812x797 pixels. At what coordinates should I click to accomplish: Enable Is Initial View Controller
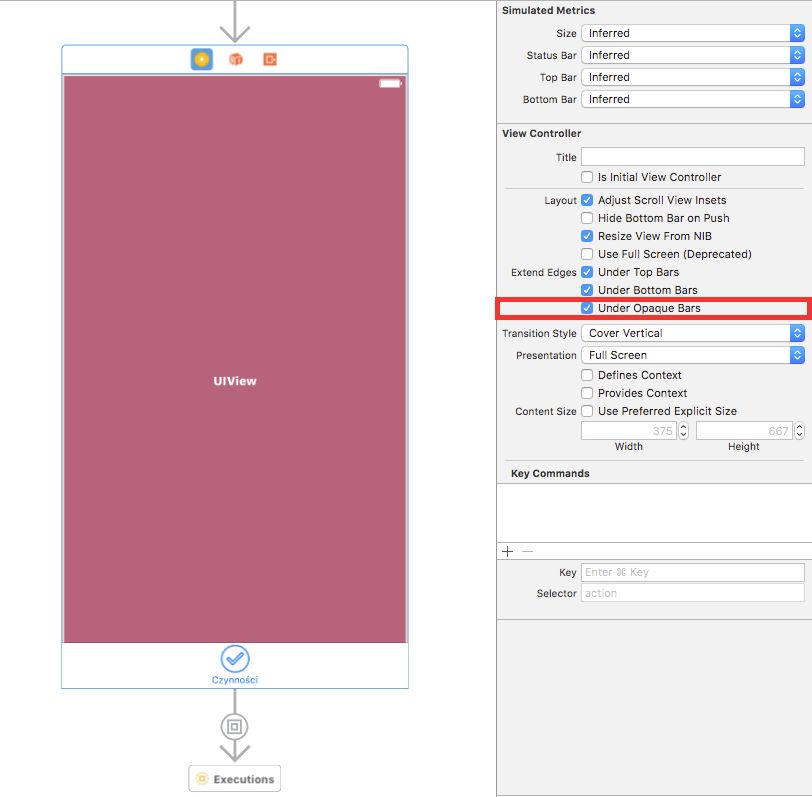[x=587, y=177]
